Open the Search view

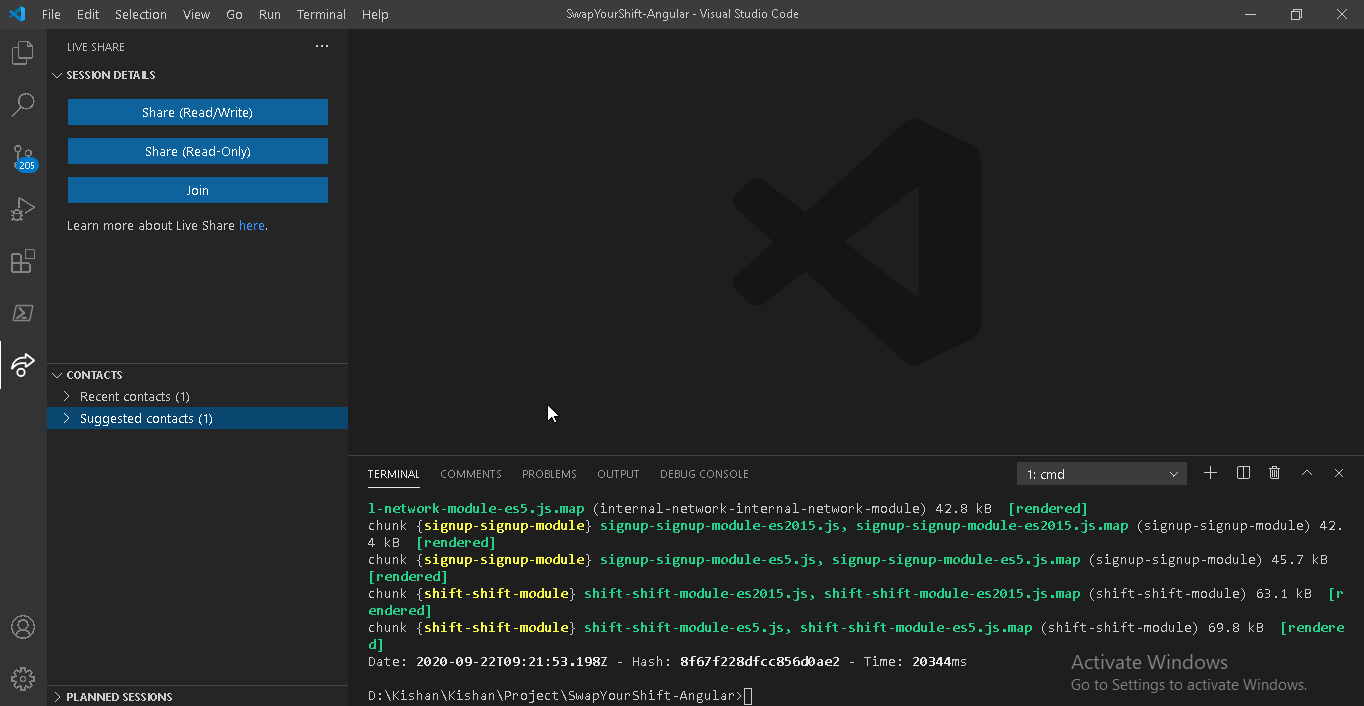click(x=22, y=104)
